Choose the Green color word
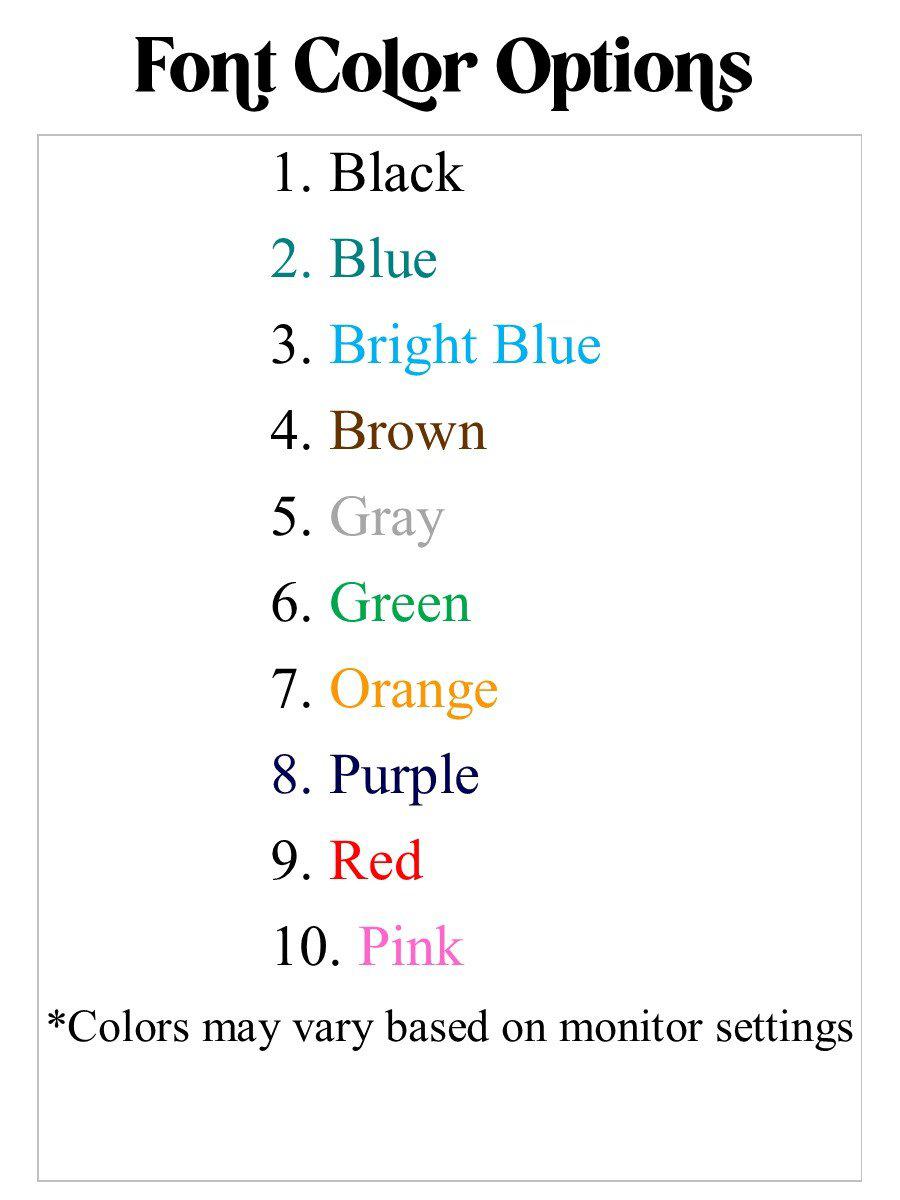The height and width of the screenshot is (1200, 900). [399, 604]
